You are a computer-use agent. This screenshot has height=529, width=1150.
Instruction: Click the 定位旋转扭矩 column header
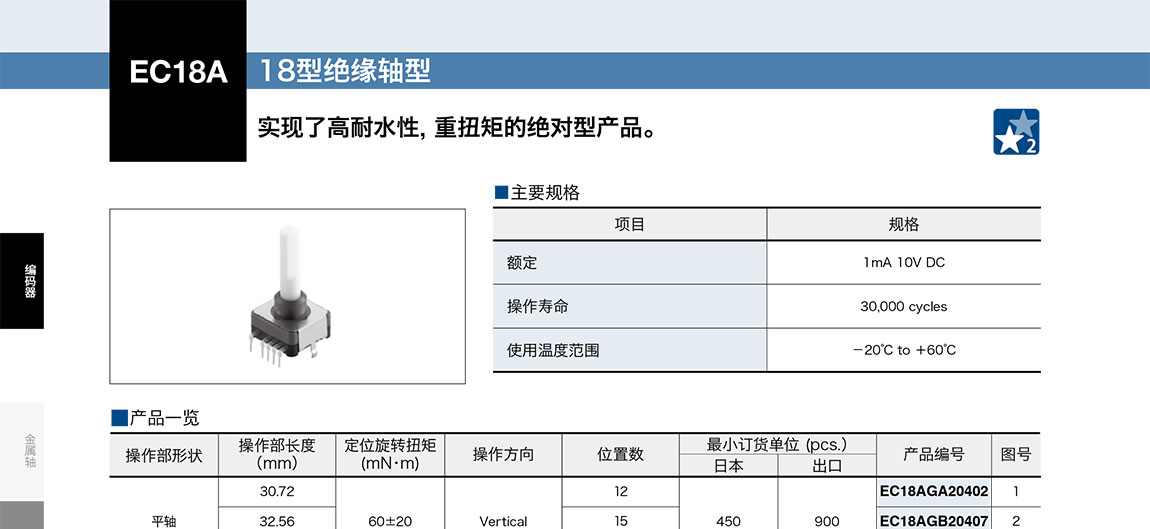390,455
